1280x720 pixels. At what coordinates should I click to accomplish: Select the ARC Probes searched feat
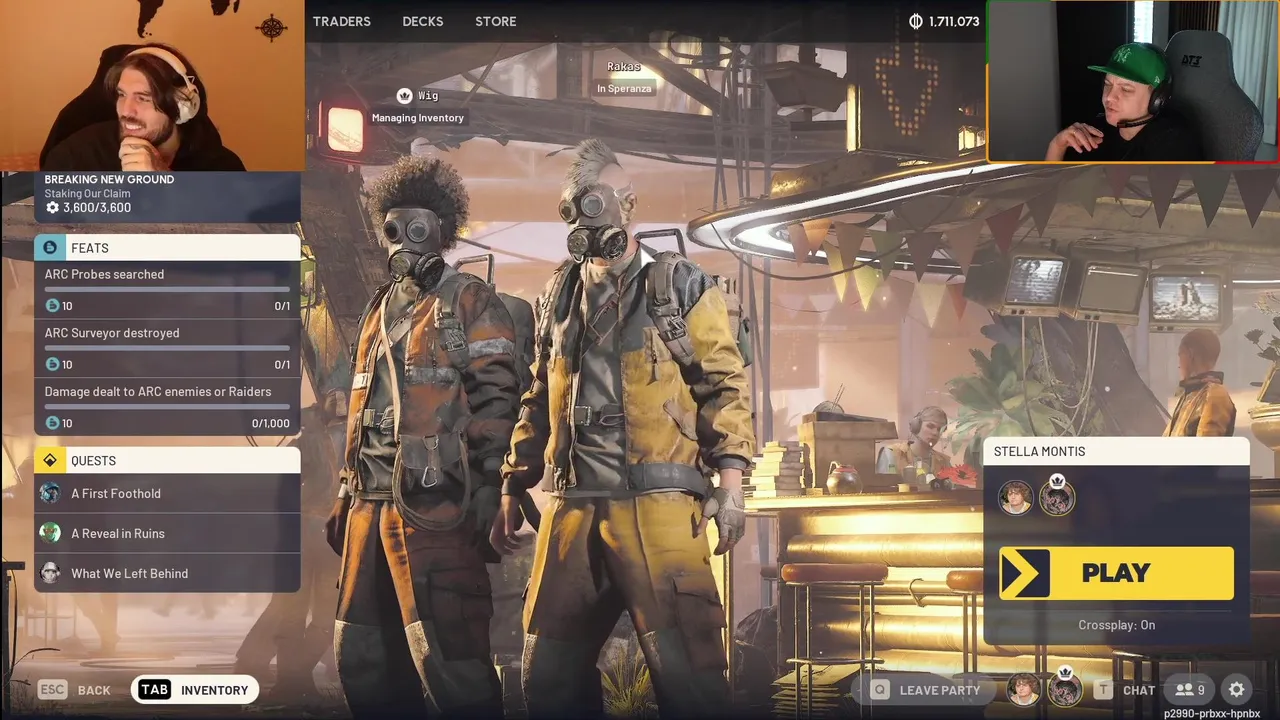coord(167,290)
